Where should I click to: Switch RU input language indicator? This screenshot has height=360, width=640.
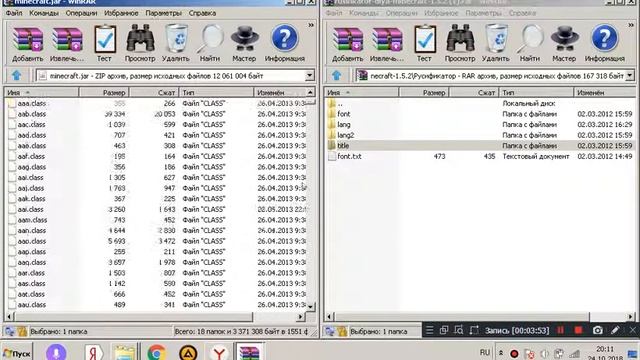pos(484,353)
